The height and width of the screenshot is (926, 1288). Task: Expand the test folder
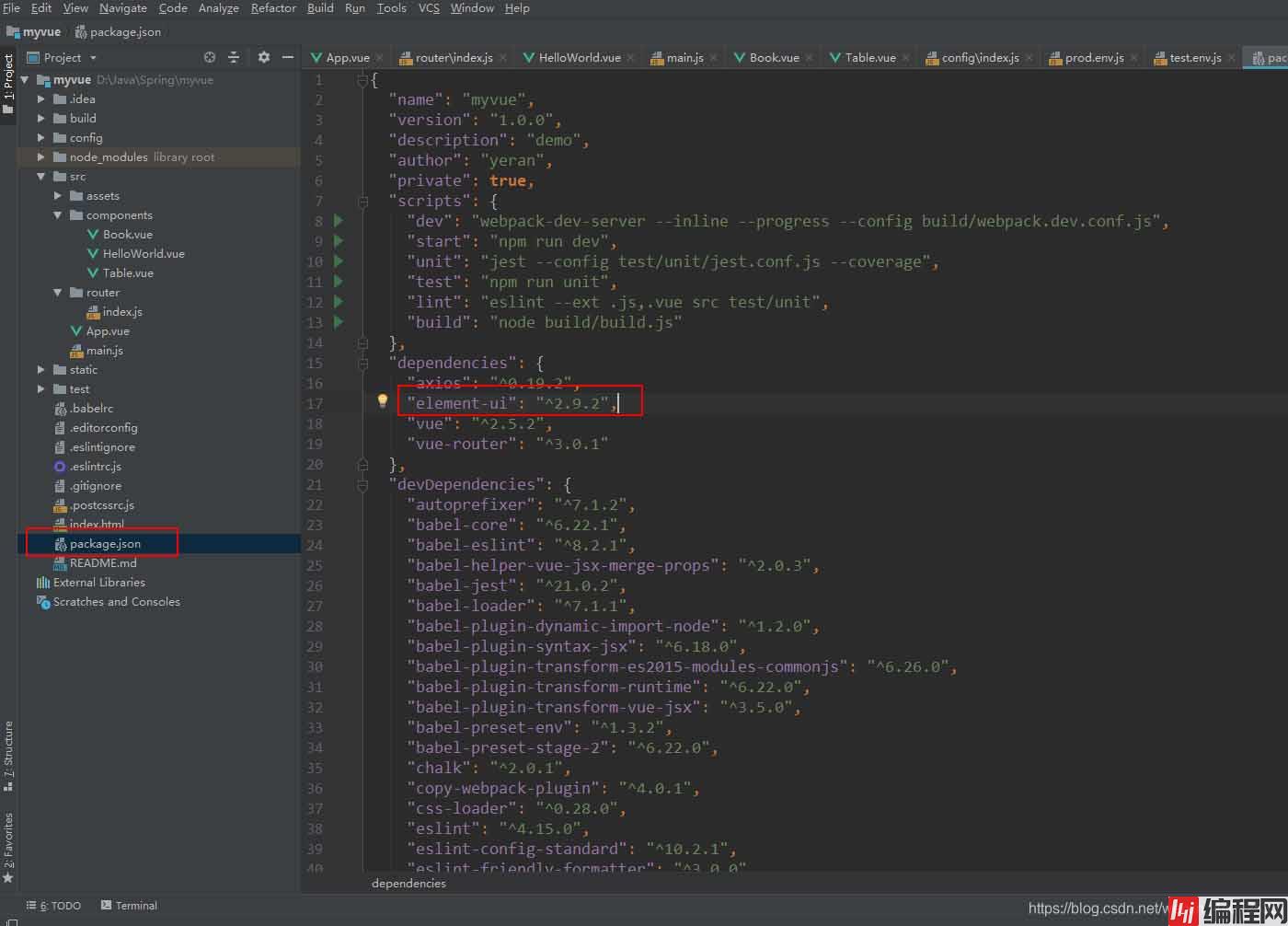40,388
